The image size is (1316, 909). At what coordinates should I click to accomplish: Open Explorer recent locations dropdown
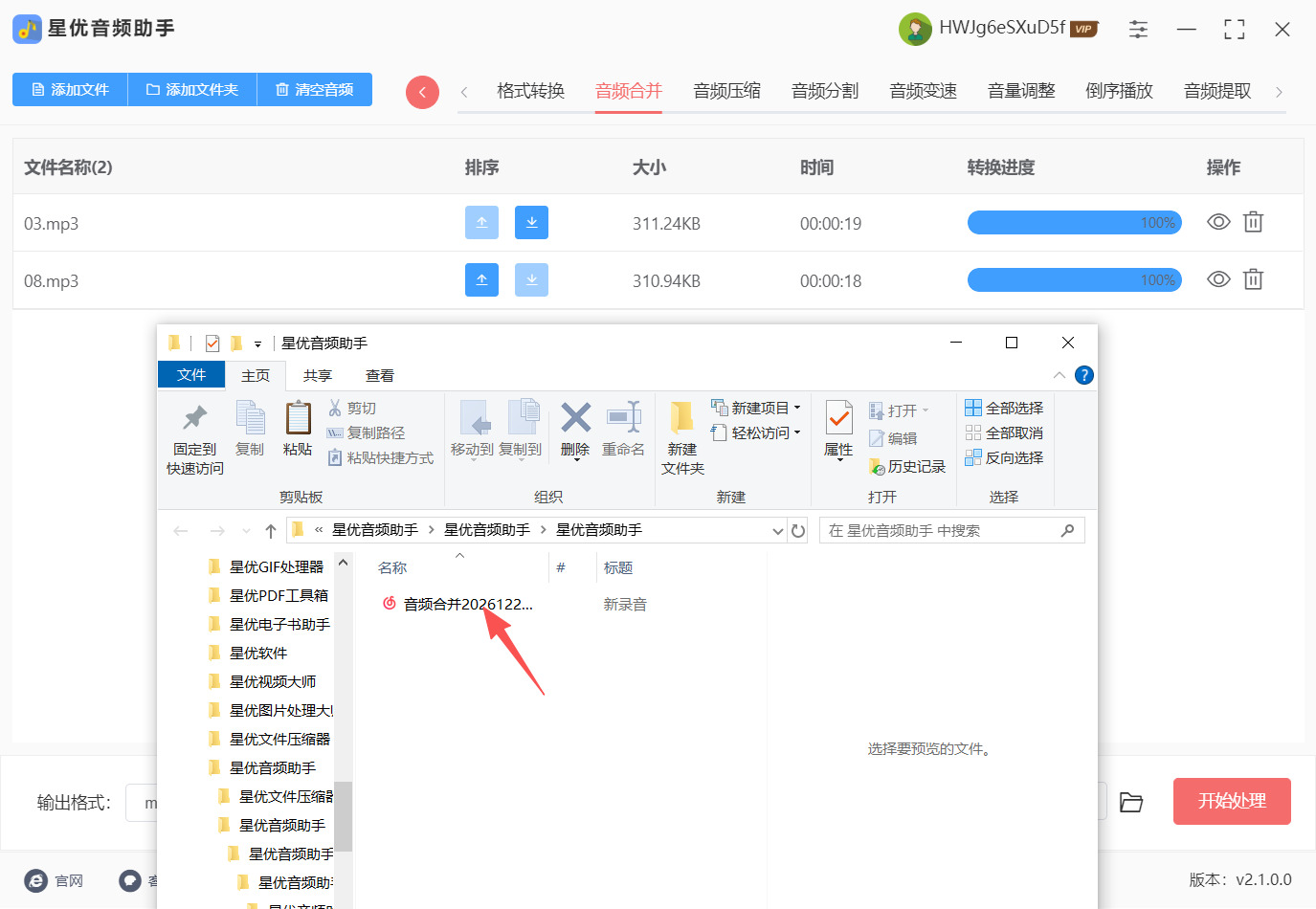tap(246, 531)
